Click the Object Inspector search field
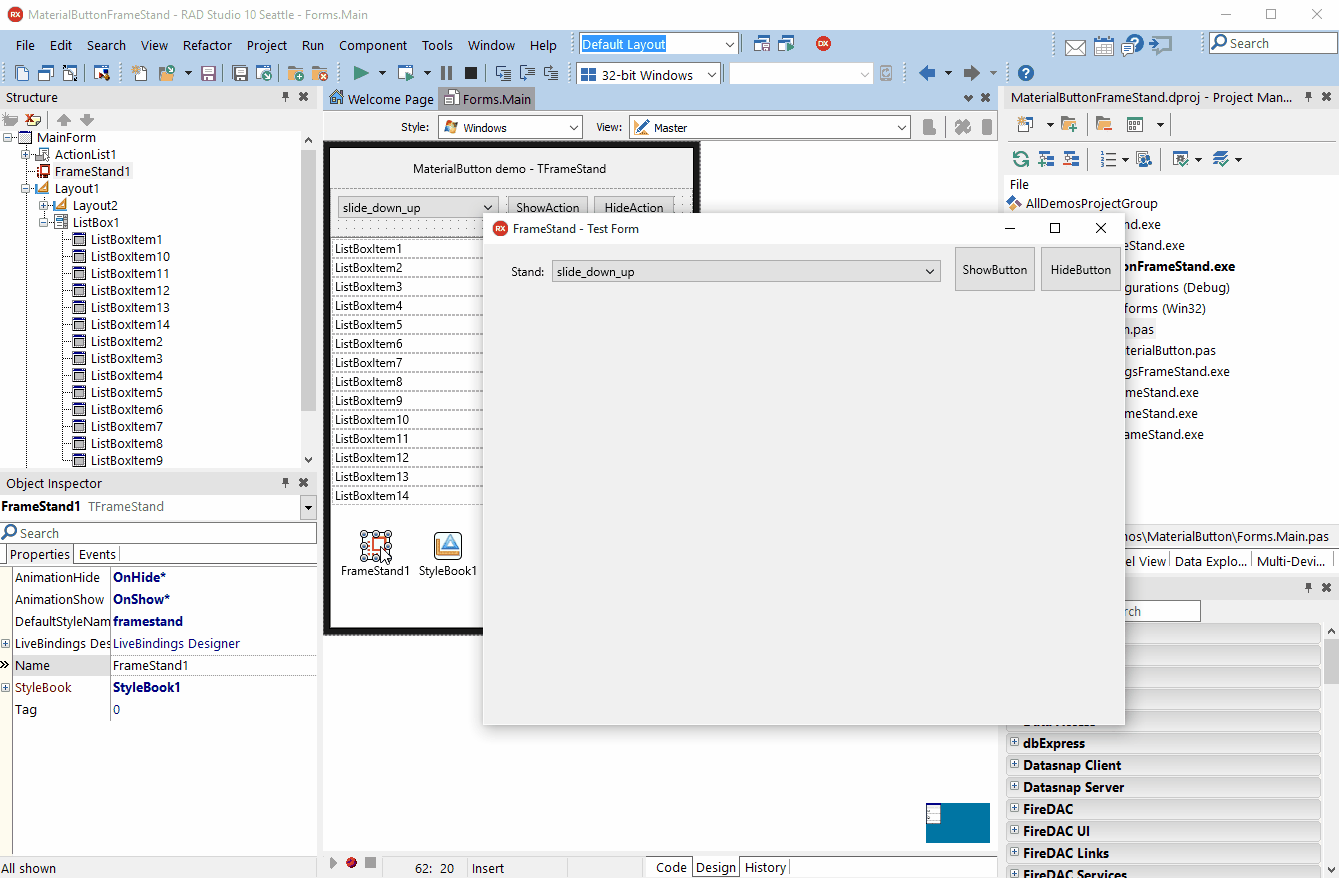Image resolution: width=1339 pixels, height=878 pixels. [x=158, y=533]
